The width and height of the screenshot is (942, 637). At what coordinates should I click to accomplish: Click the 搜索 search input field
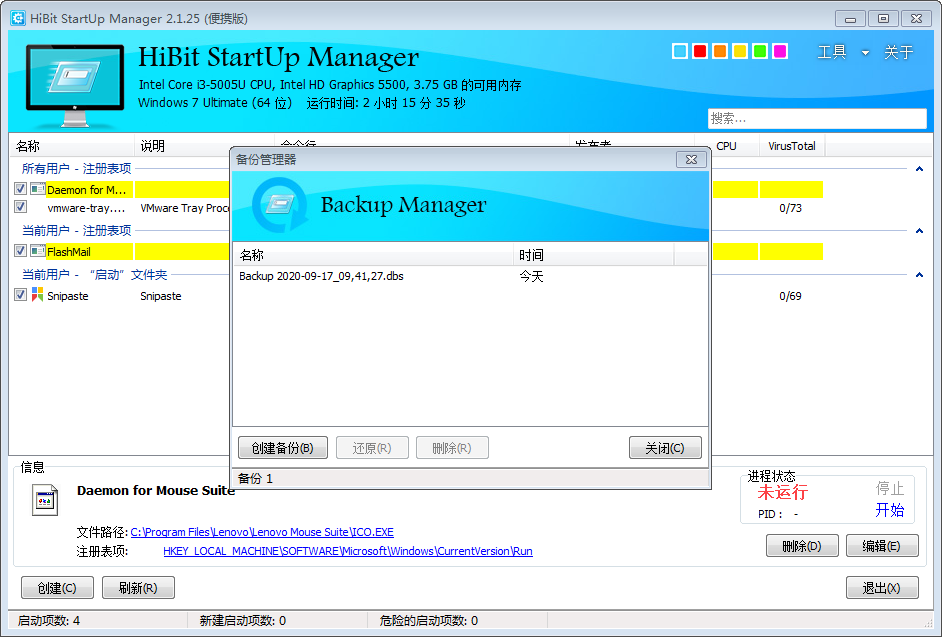tap(816, 119)
